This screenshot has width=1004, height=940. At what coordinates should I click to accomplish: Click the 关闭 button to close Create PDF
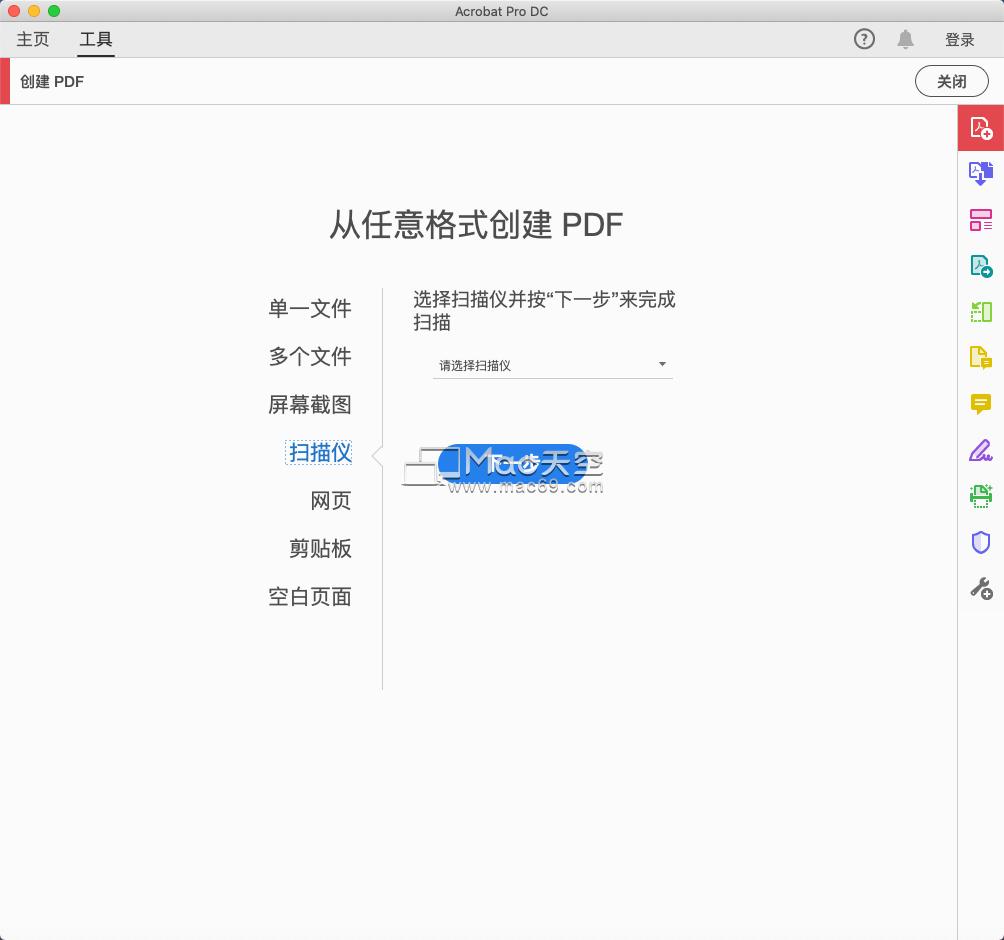point(950,81)
